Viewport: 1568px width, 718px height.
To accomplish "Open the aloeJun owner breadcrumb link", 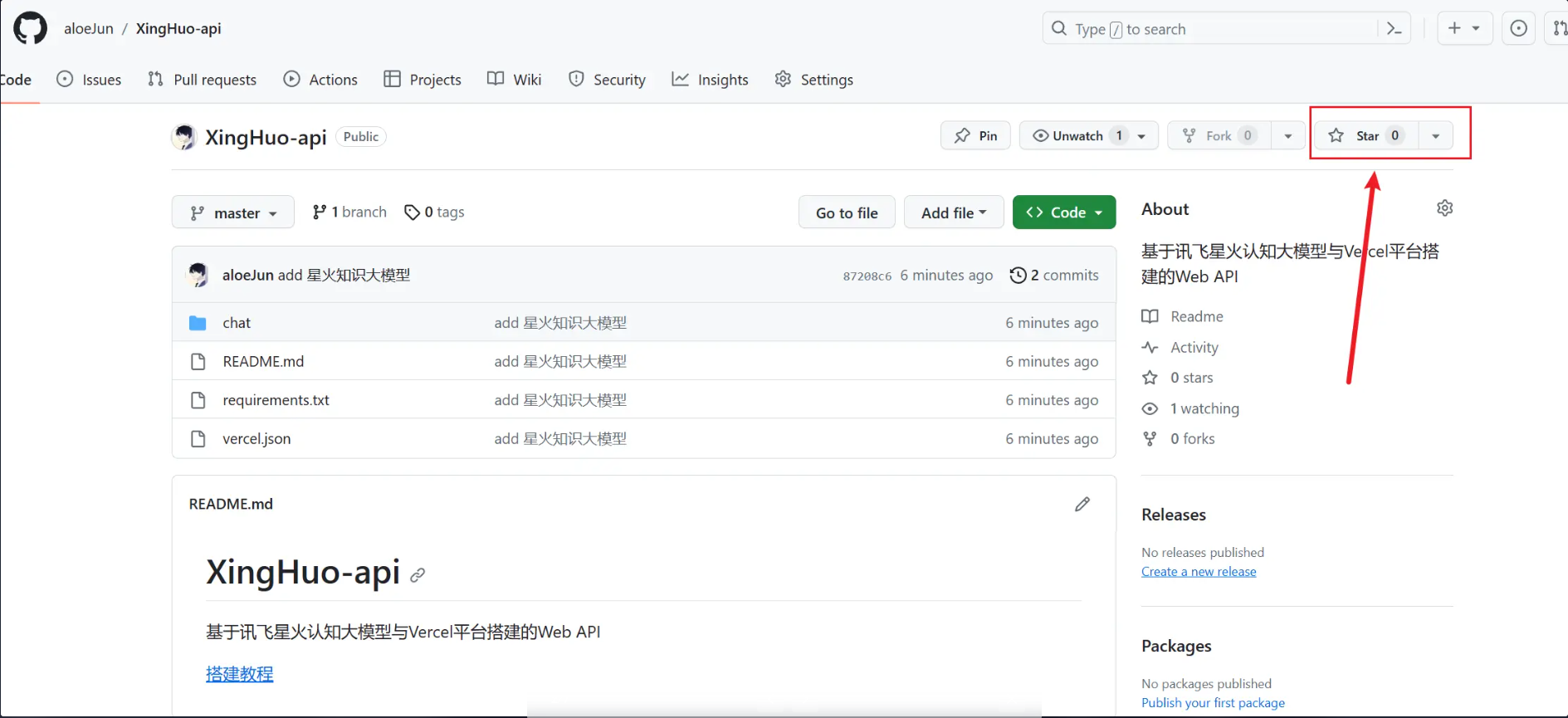I will tap(88, 28).
